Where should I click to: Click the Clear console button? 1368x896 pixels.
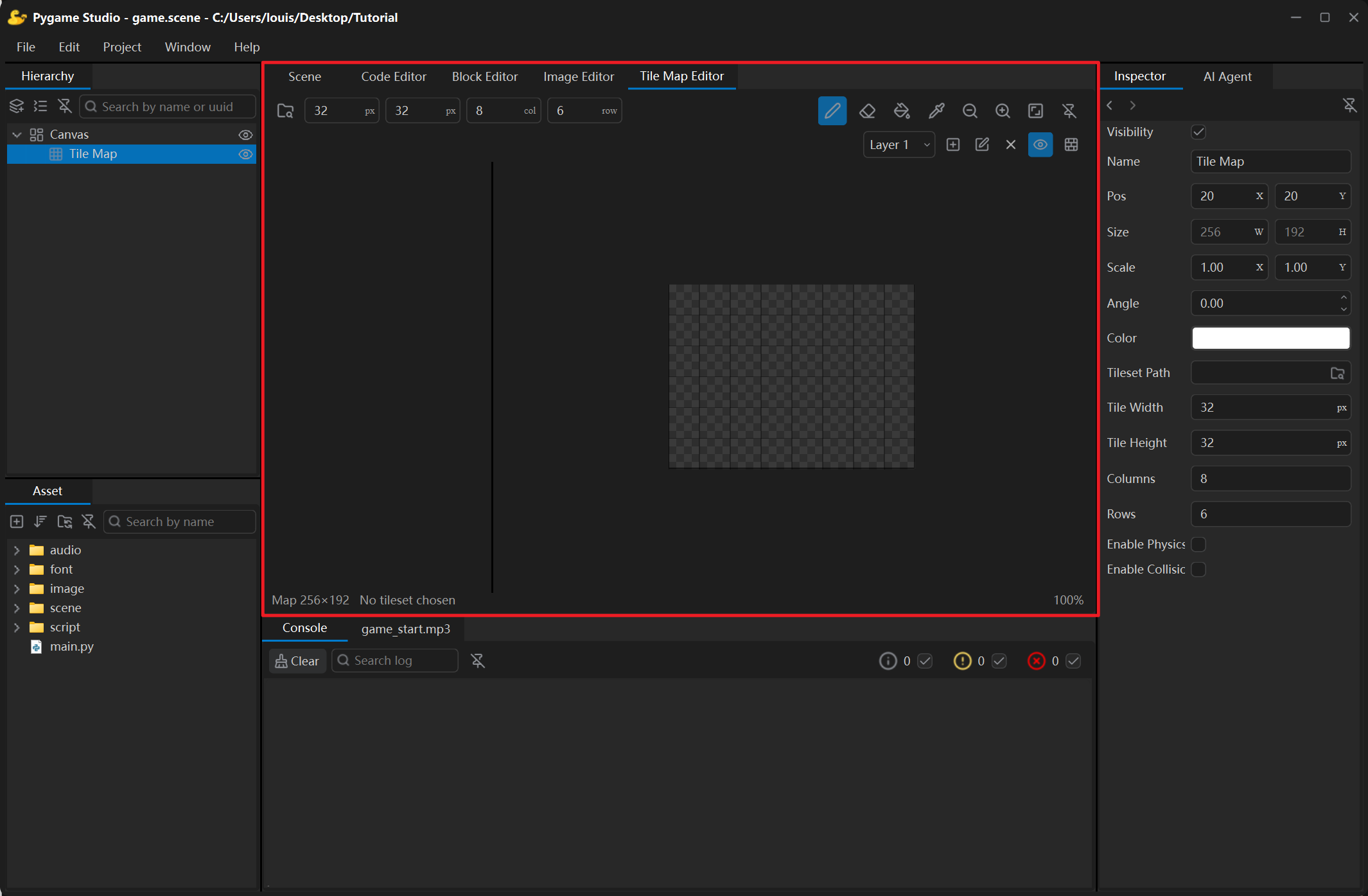coord(297,661)
